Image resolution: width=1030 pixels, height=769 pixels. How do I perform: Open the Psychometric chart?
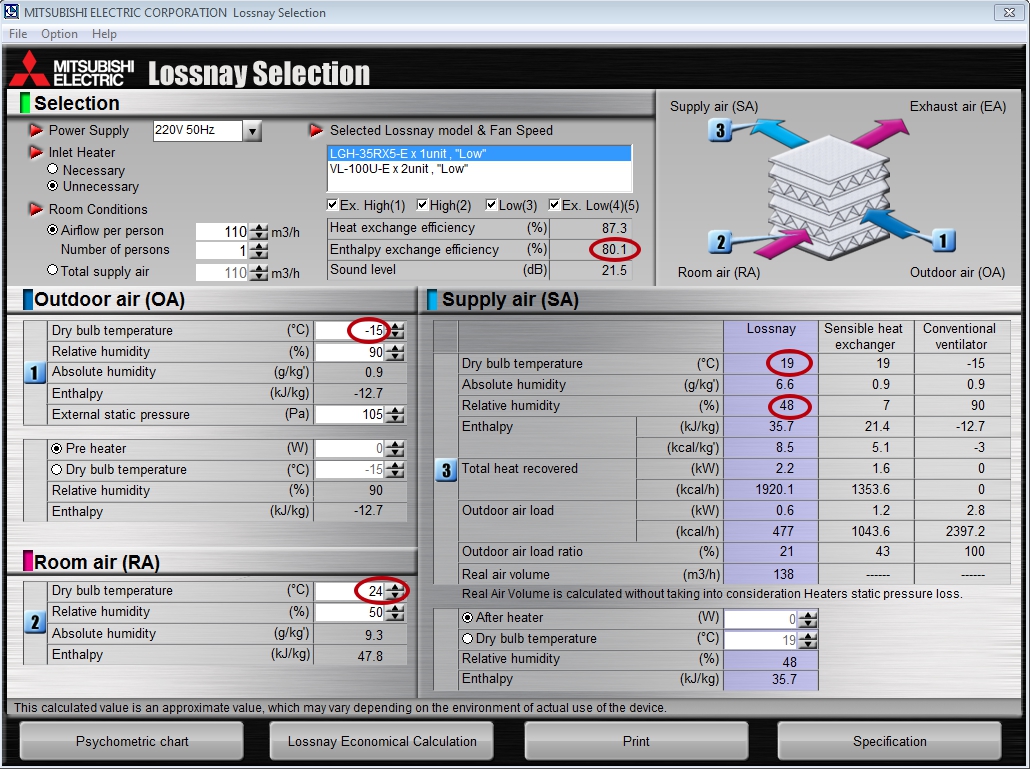pyautogui.click(x=132, y=741)
